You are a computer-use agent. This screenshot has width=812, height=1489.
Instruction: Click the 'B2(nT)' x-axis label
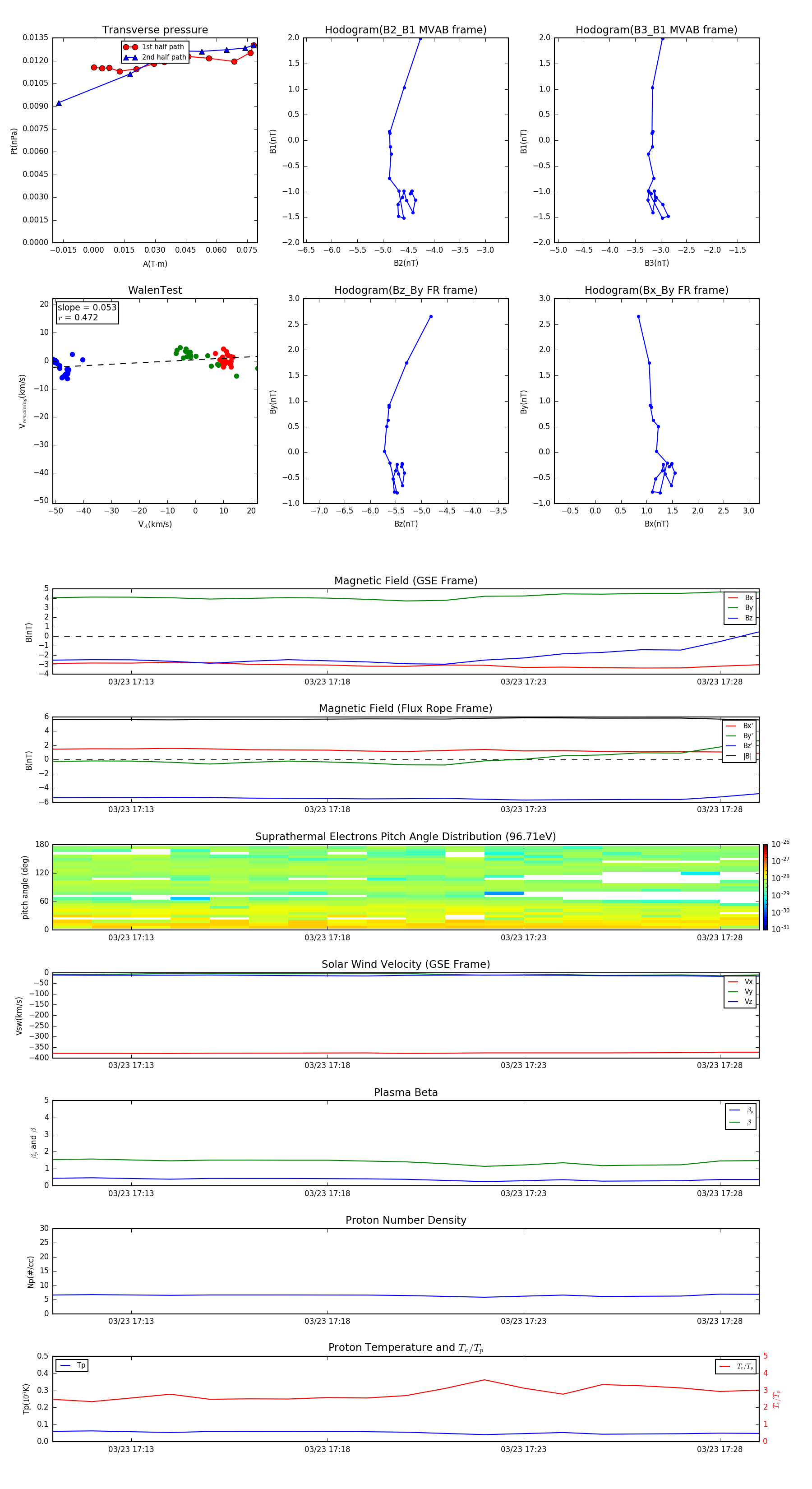click(x=406, y=263)
